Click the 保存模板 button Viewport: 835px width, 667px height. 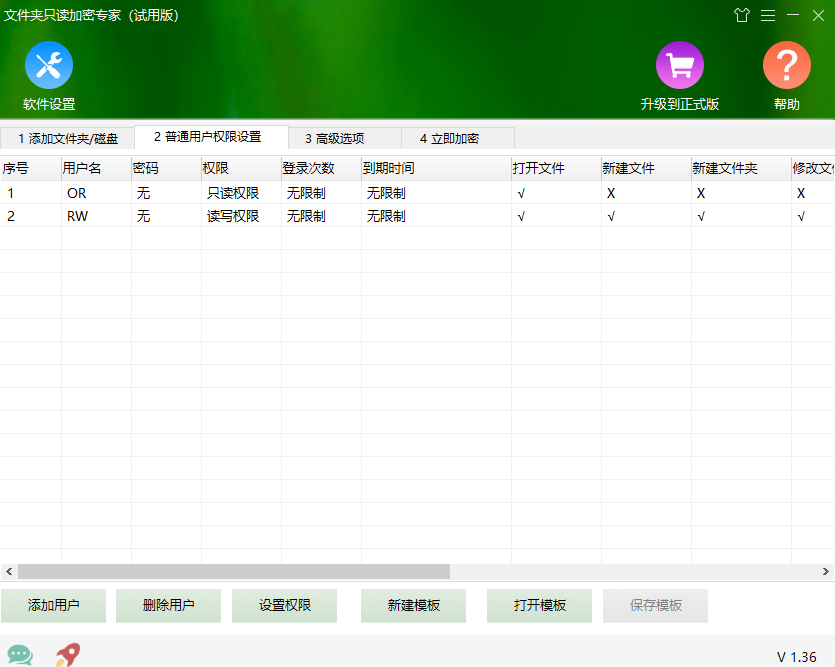pyautogui.click(x=656, y=605)
